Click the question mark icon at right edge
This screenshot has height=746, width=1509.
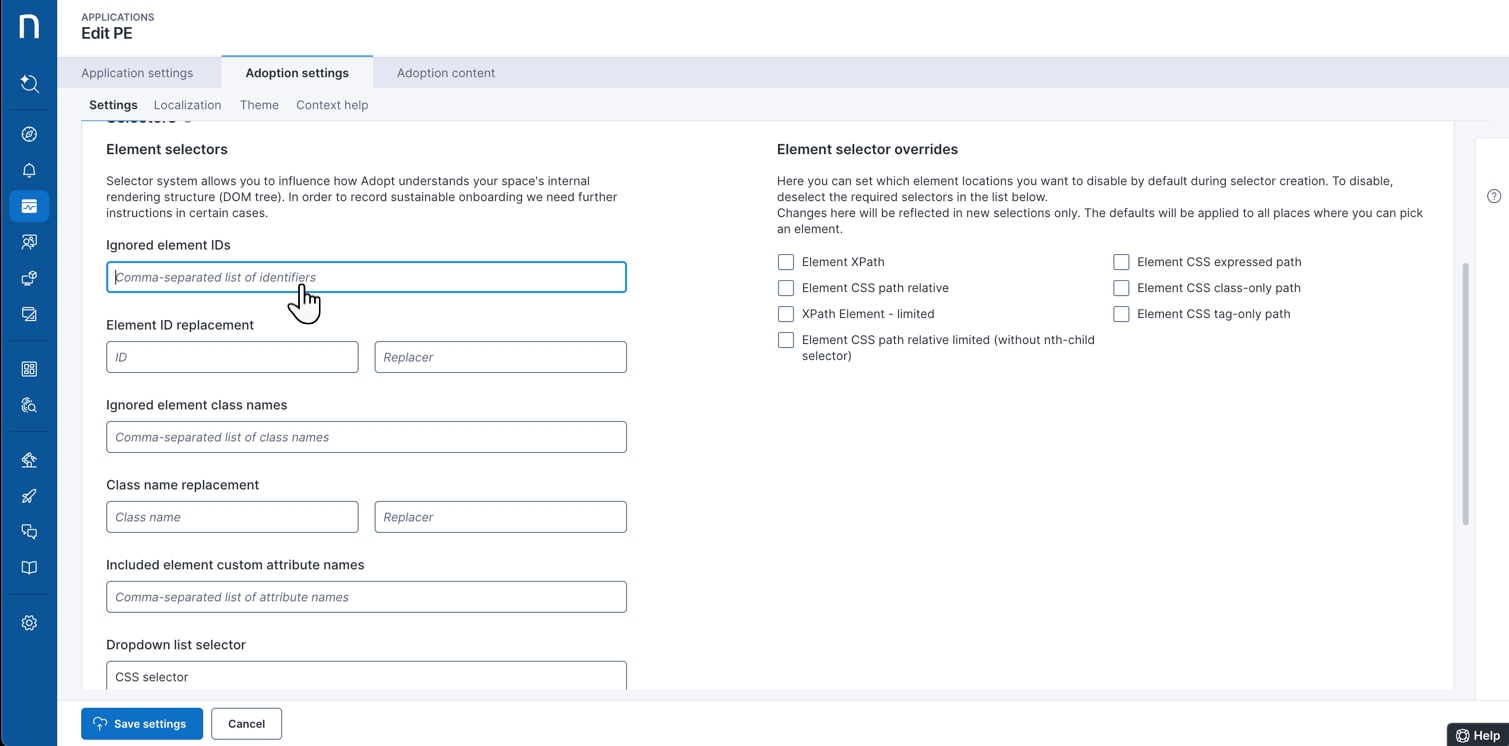[x=1493, y=196]
